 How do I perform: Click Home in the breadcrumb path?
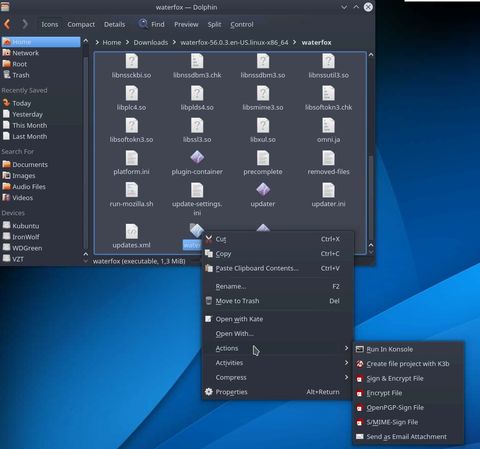tap(112, 42)
